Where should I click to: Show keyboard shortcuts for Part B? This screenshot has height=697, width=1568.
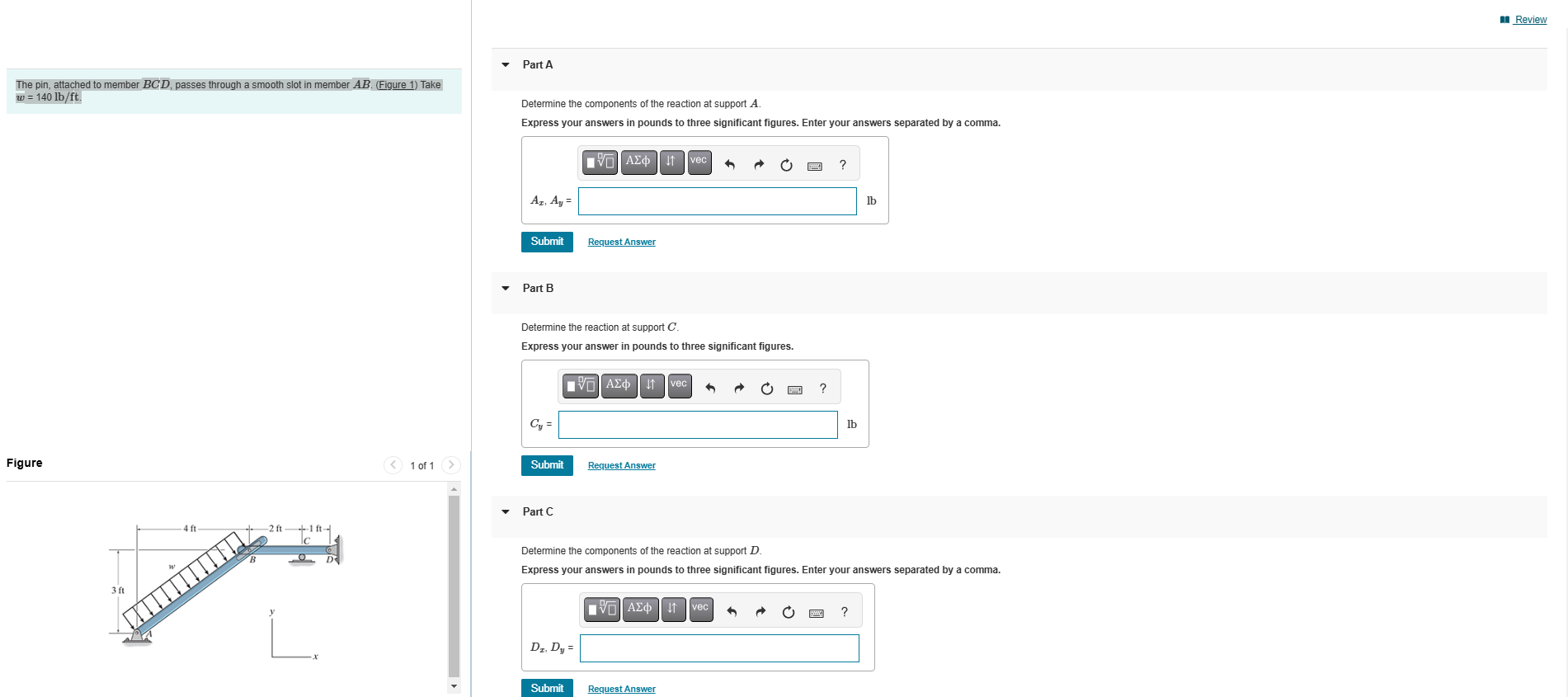point(795,389)
